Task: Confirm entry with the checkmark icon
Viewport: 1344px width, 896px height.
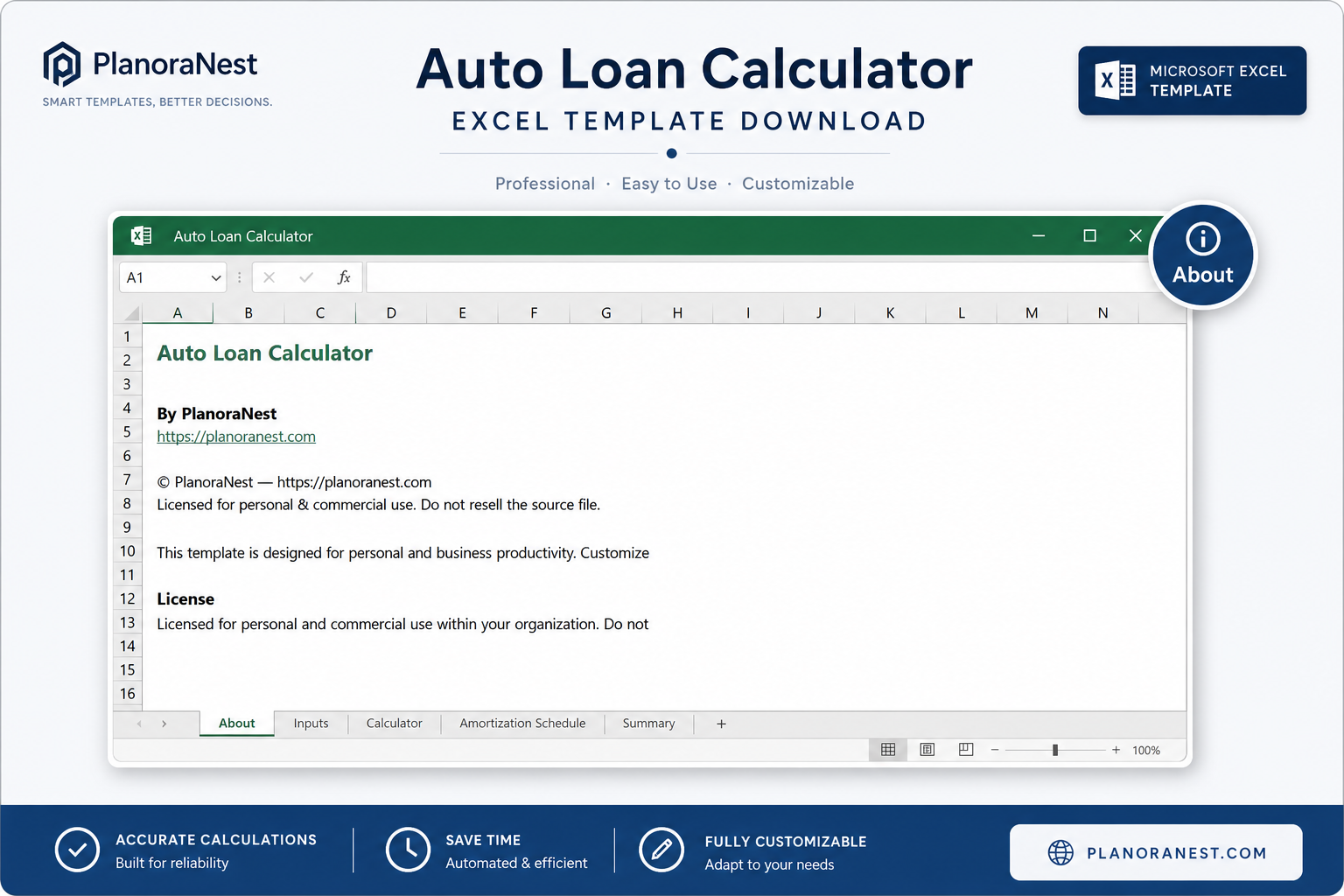Action: 306,277
